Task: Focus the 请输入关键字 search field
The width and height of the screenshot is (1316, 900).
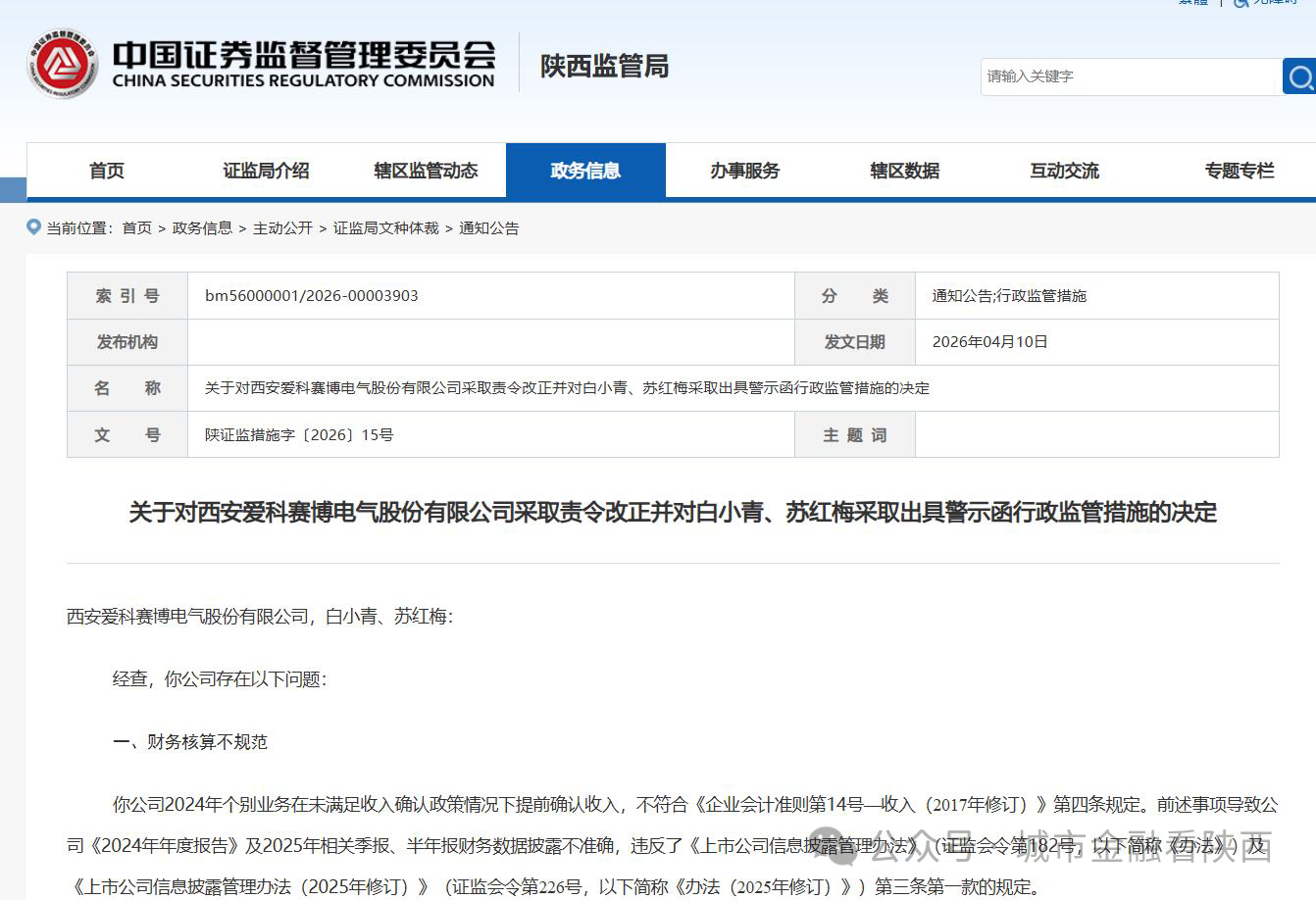Action: click(1131, 76)
